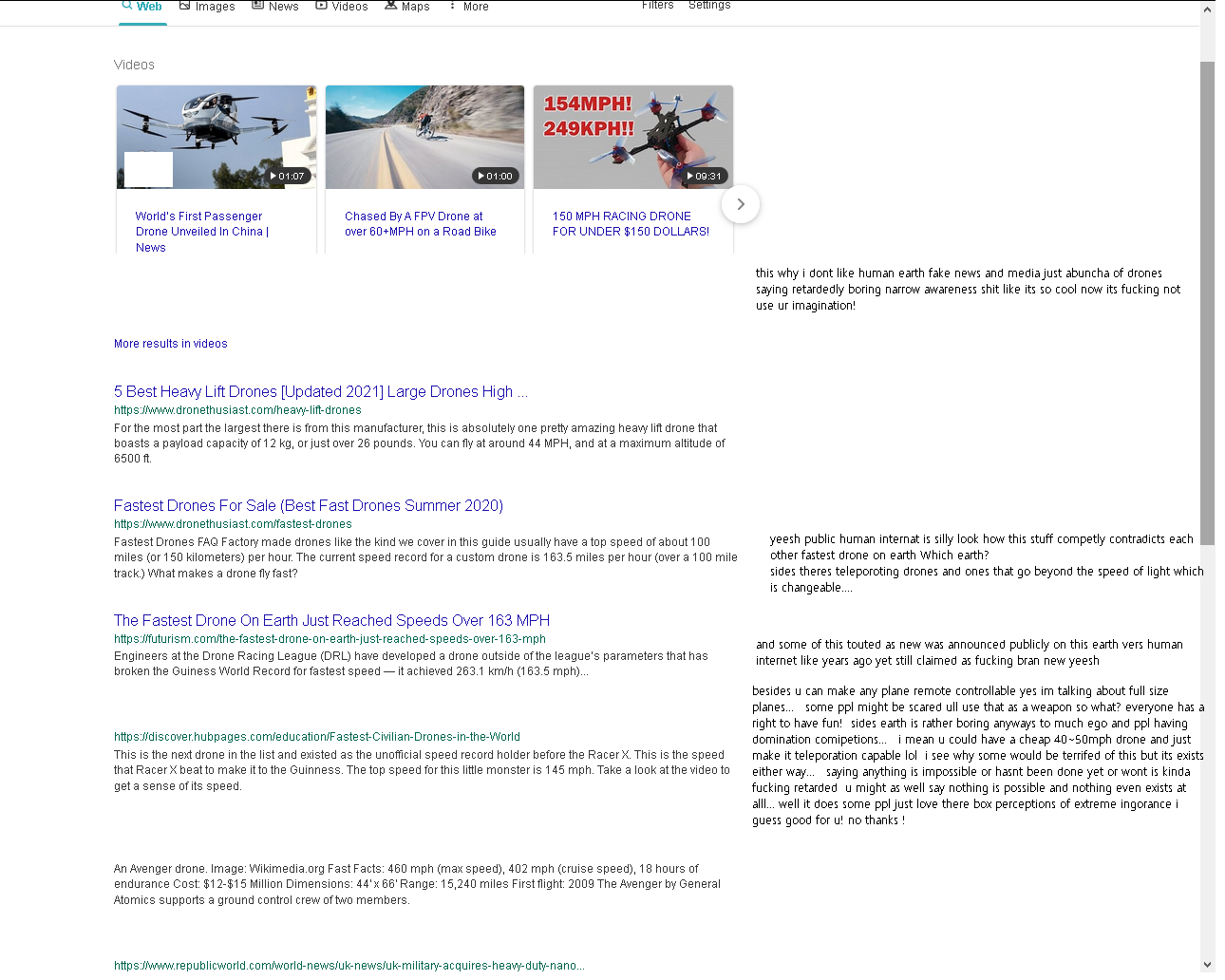Play the road bike FPV drone thumbnail
Image resolution: width=1225 pixels, height=980 pixels.
click(424, 137)
